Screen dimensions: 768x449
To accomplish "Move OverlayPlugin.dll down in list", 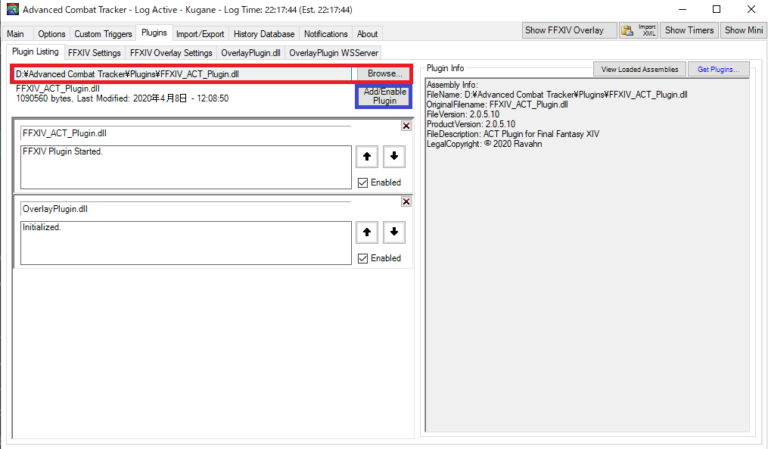I will pyautogui.click(x=393, y=232).
